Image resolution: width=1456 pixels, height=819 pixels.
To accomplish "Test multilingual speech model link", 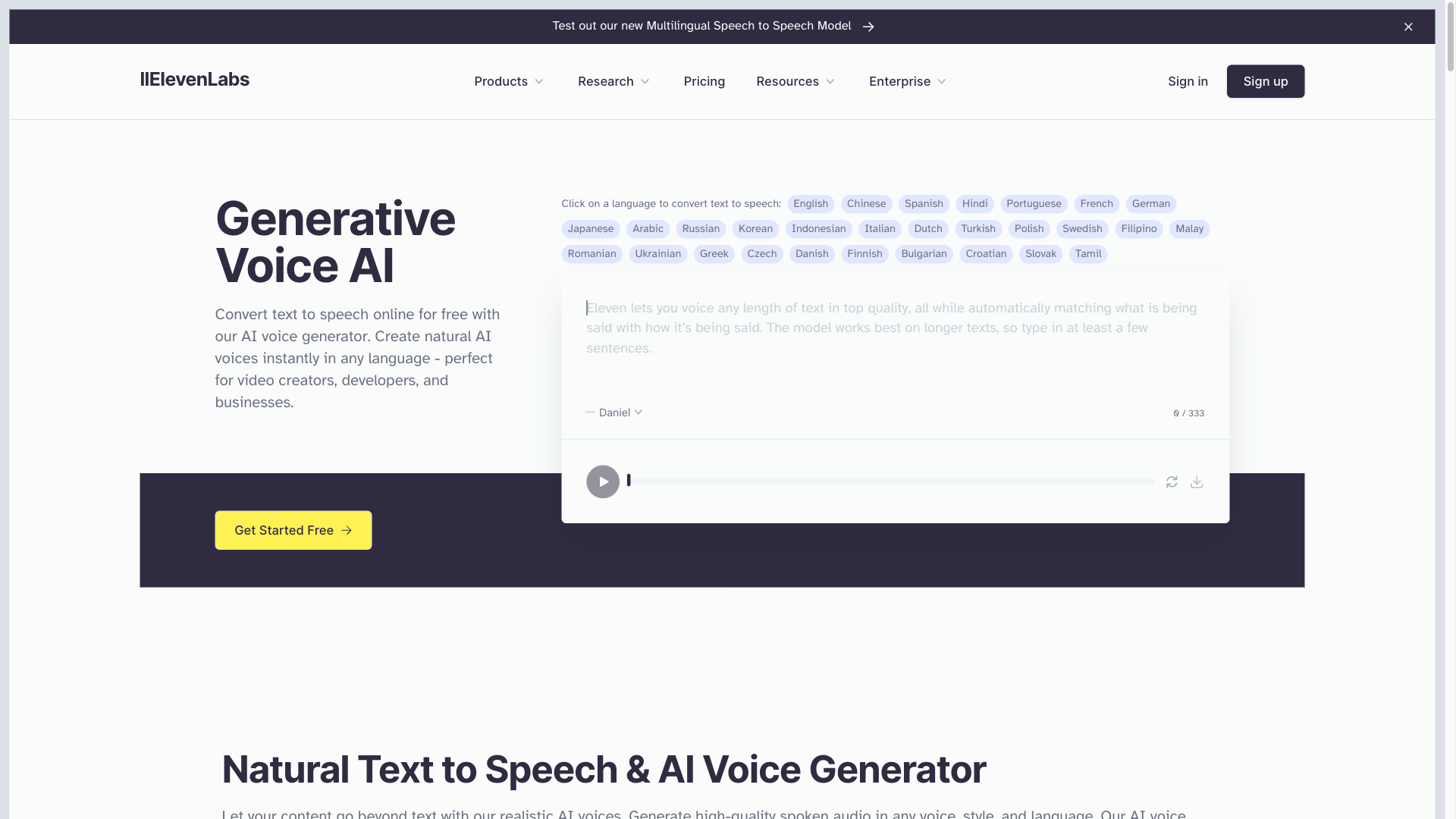I will point(714,26).
